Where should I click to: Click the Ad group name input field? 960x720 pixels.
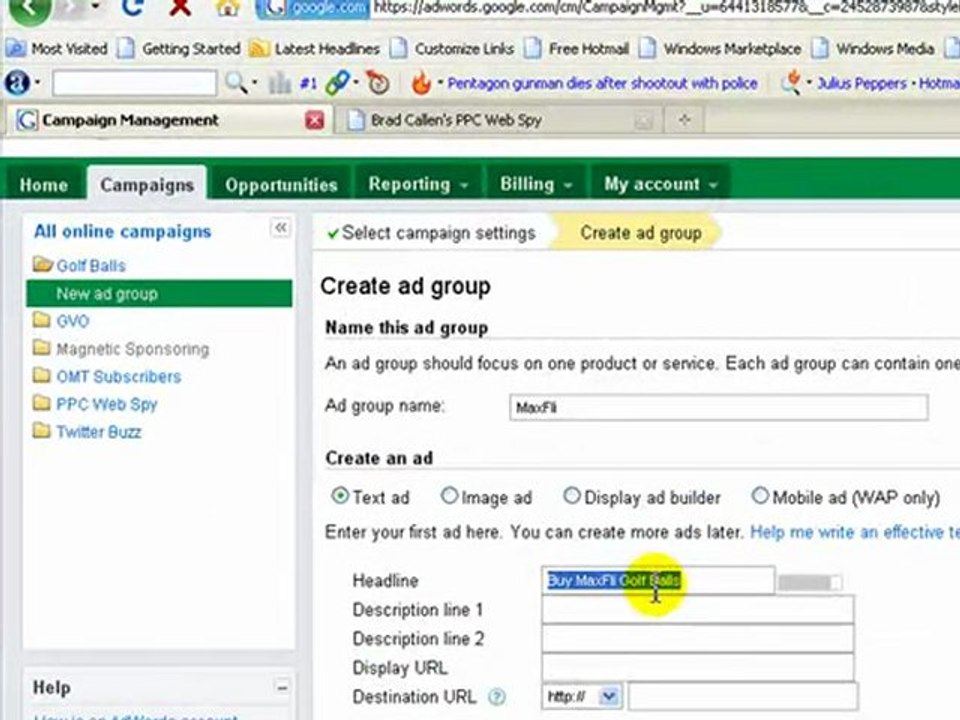pyautogui.click(x=719, y=407)
